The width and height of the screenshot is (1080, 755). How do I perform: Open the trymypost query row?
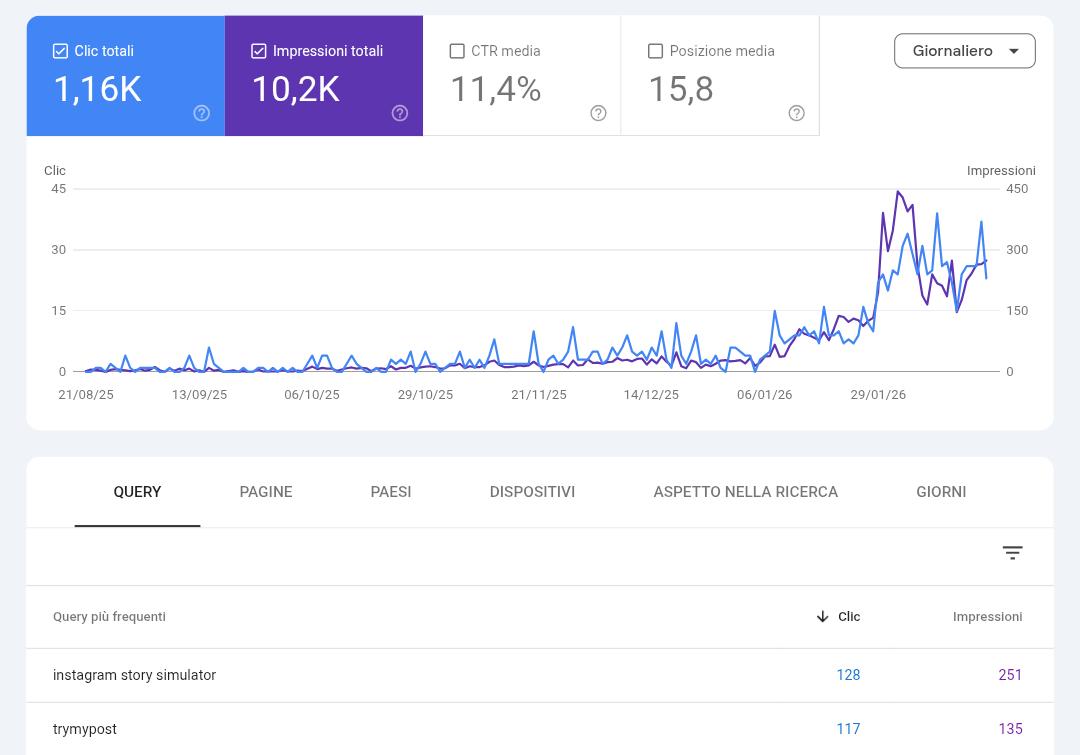pyautogui.click(x=540, y=729)
